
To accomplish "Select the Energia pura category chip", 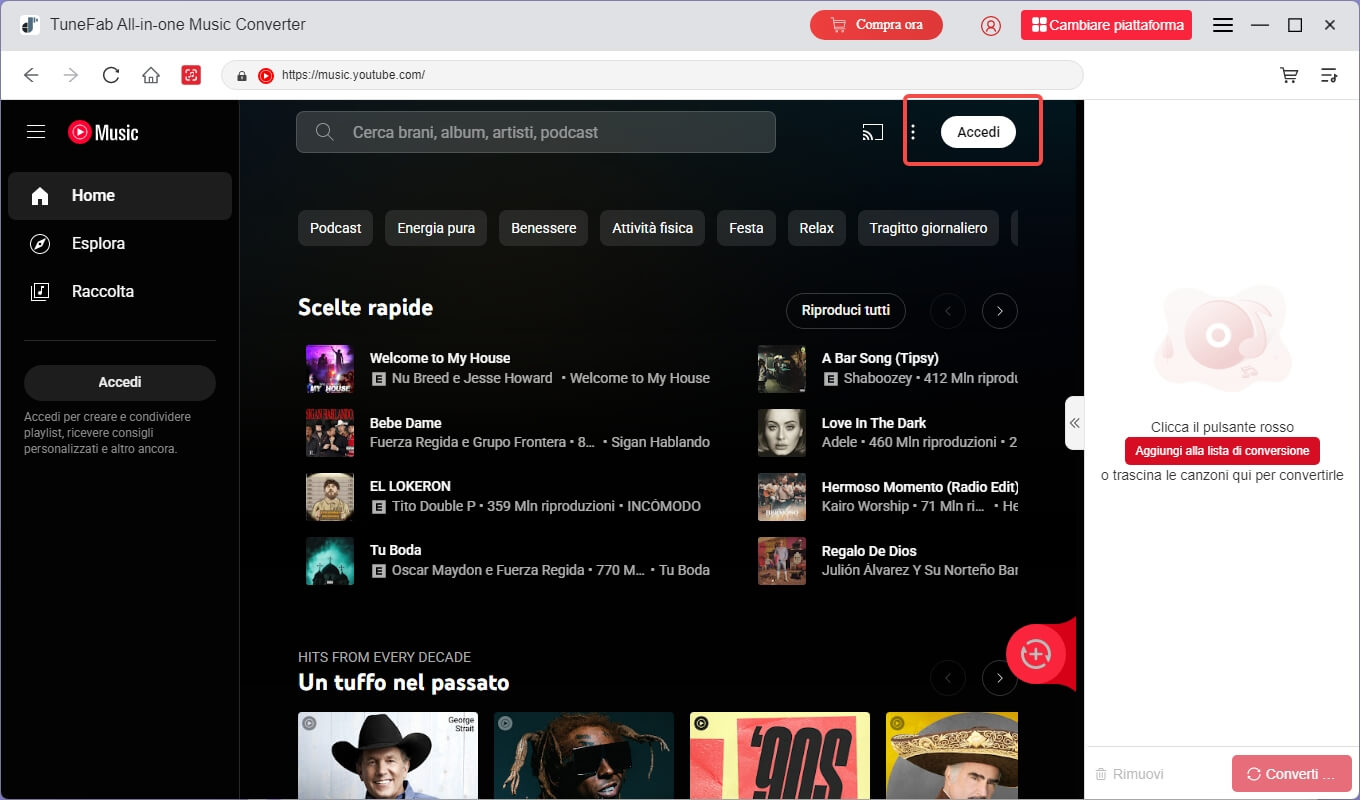I will click(436, 228).
